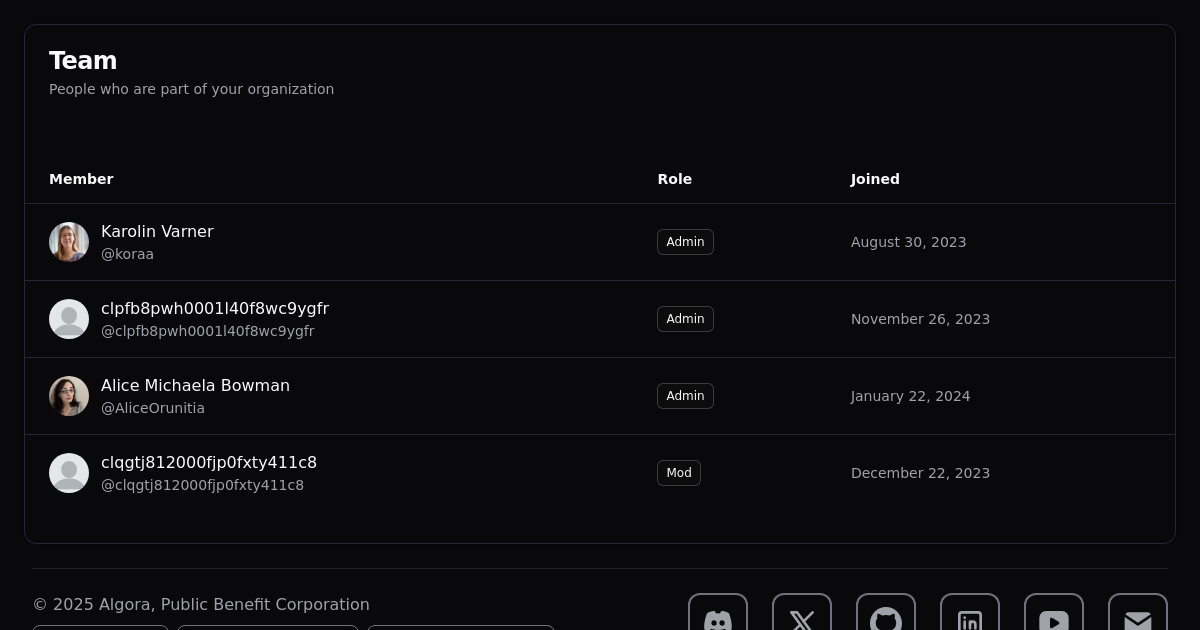Click Karolin Varner's Admin role badge
The image size is (1200, 630).
click(x=685, y=242)
